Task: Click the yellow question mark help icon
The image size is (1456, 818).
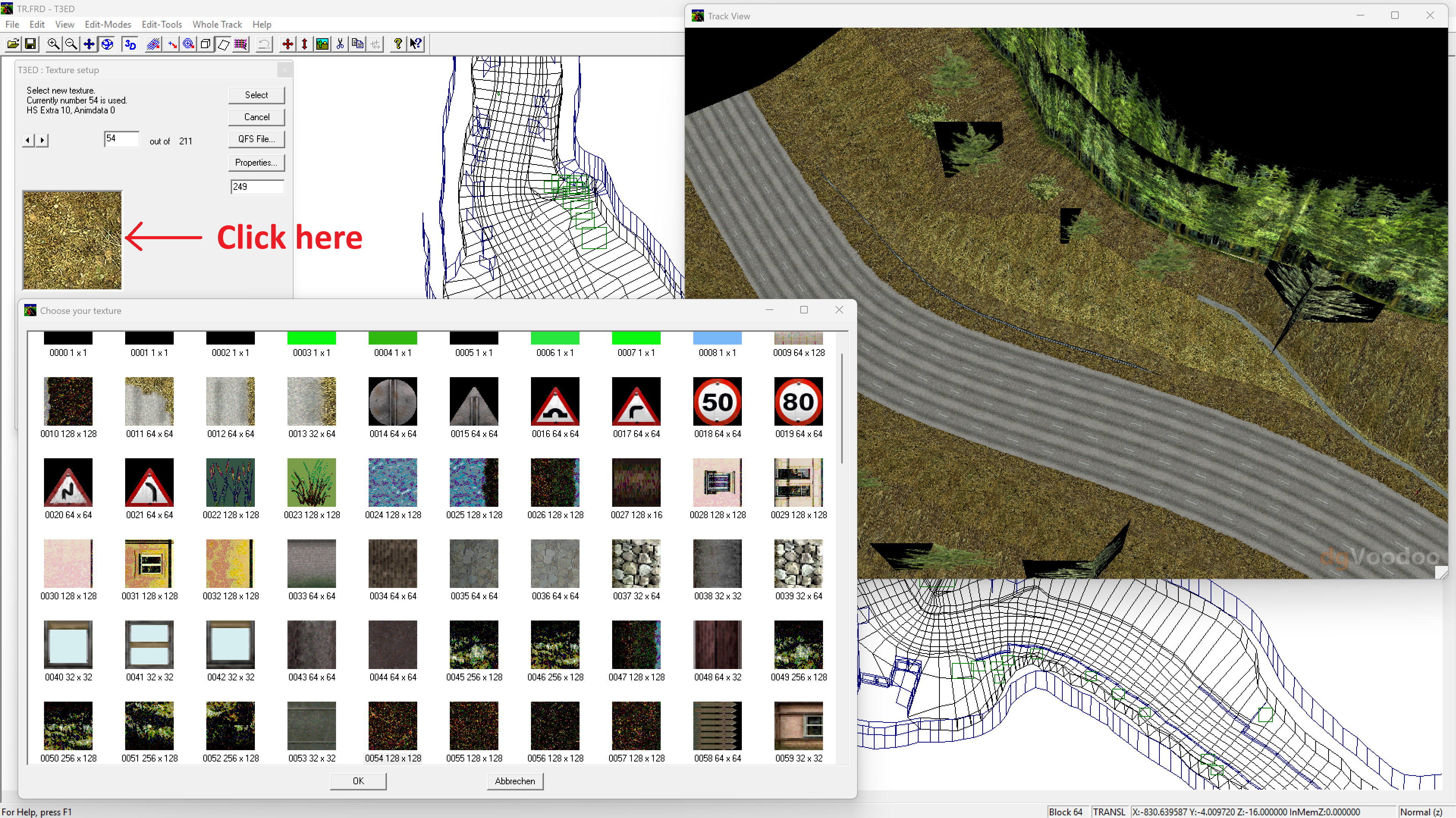Action: click(398, 44)
